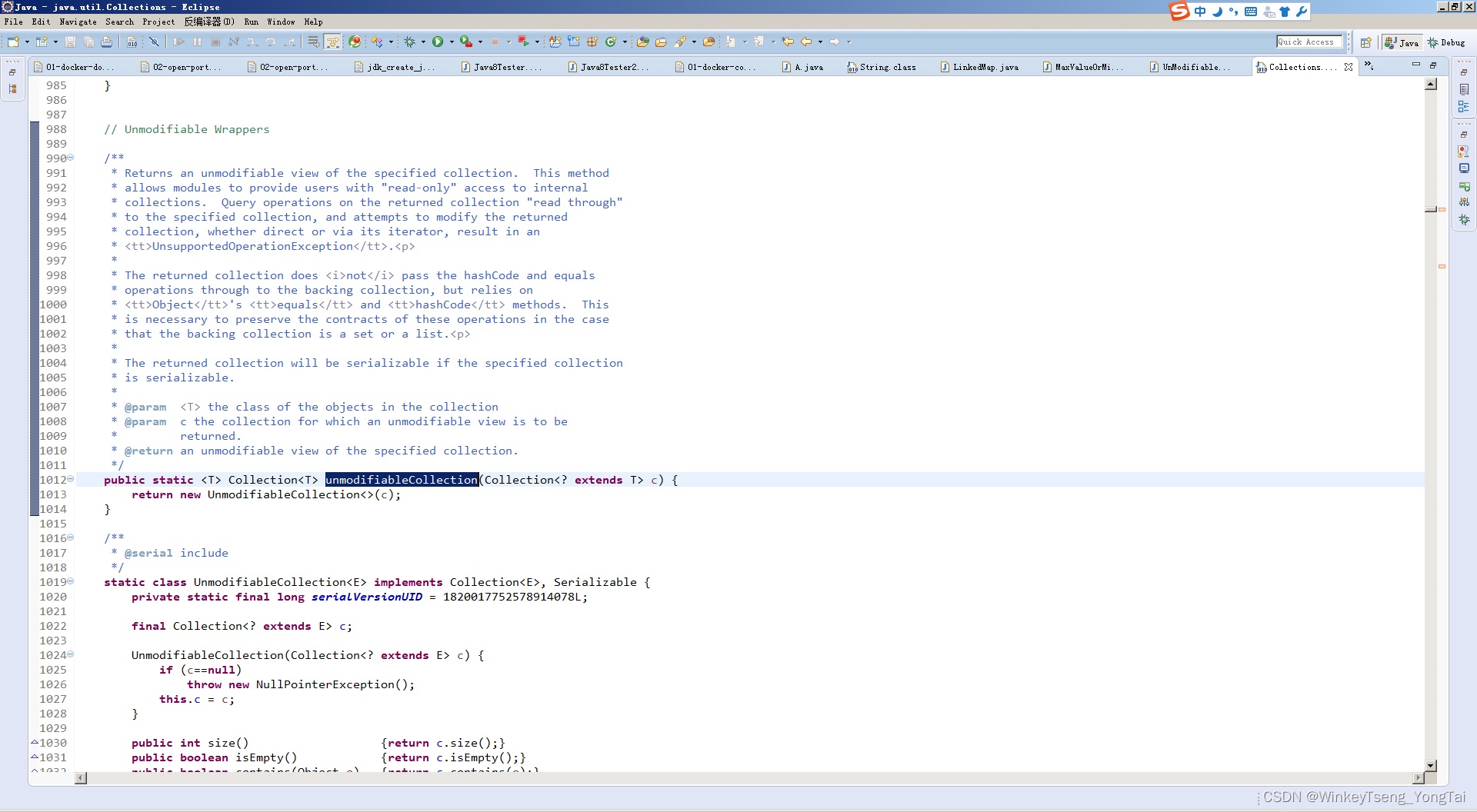Click the Save icon in the toolbar

[72, 42]
